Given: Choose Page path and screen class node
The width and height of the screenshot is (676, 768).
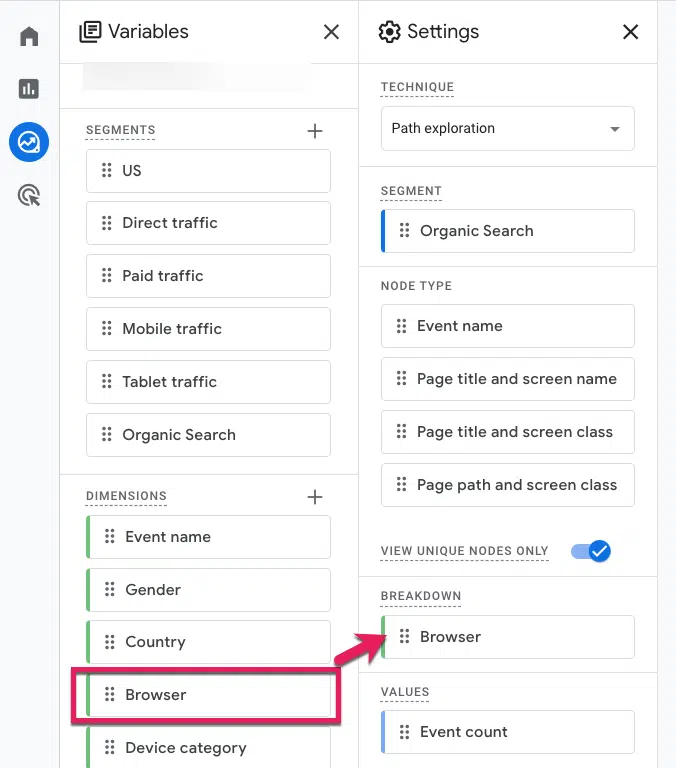Looking at the screenshot, I should pyautogui.click(x=507, y=485).
